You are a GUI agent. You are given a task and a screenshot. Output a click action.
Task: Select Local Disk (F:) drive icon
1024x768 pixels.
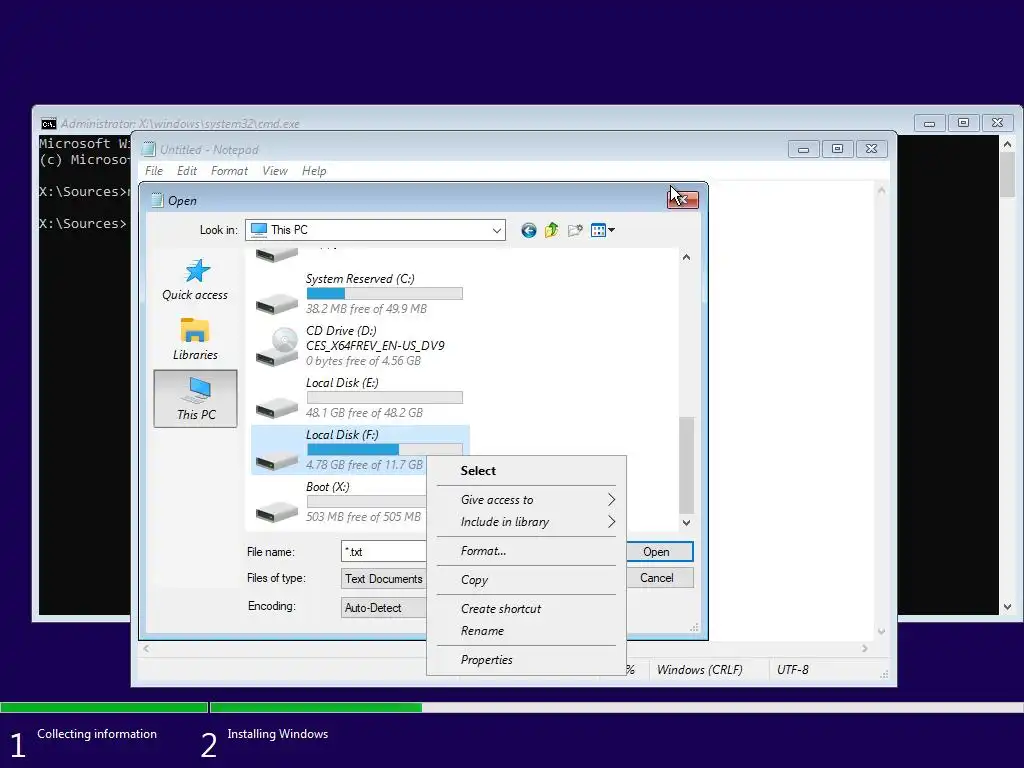pos(277,460)
